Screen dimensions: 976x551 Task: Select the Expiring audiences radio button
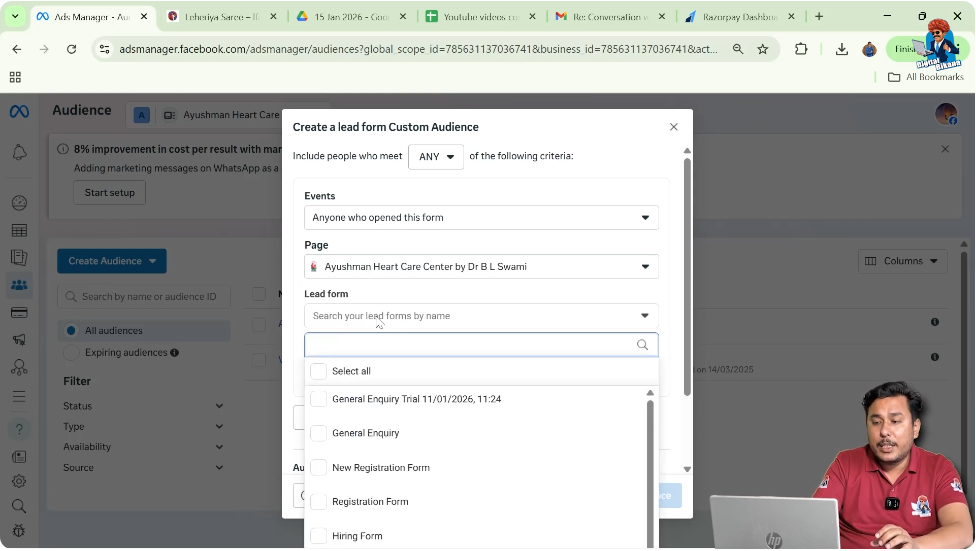tap(71, 352)
